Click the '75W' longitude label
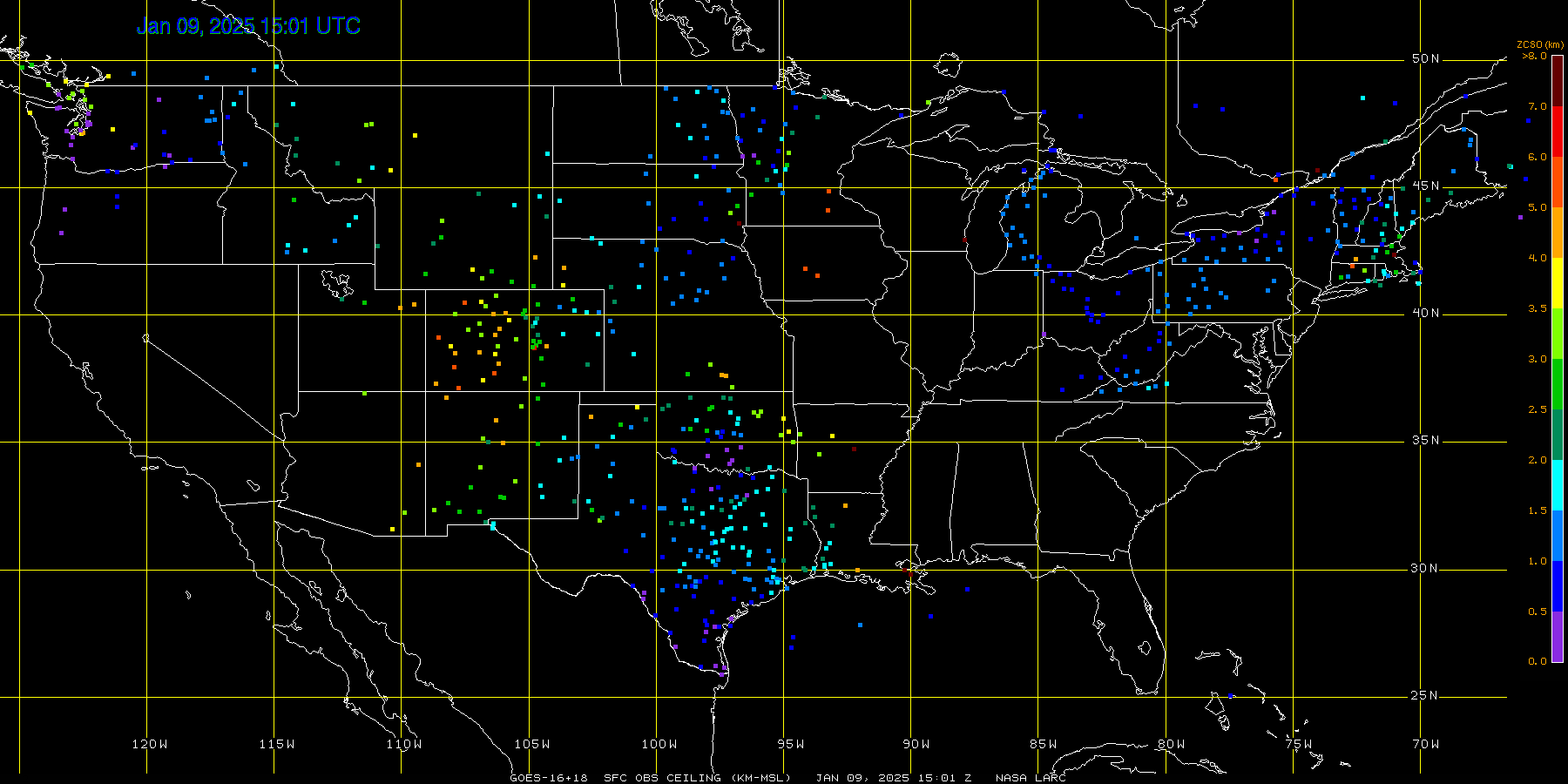The height and width of the screenshot is (784, 1568). [x=1299, y=744]
